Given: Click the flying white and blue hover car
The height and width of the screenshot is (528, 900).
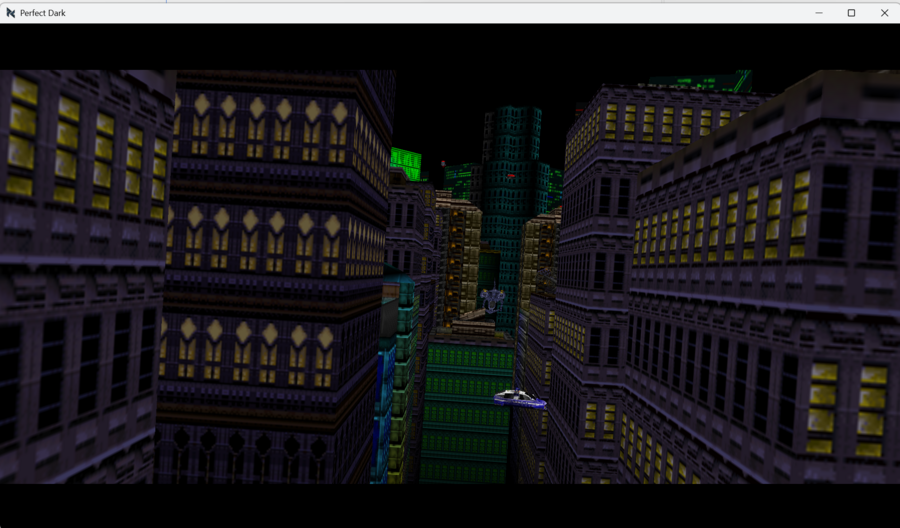Looking at the screenshot, I should (x=519, y=398).
